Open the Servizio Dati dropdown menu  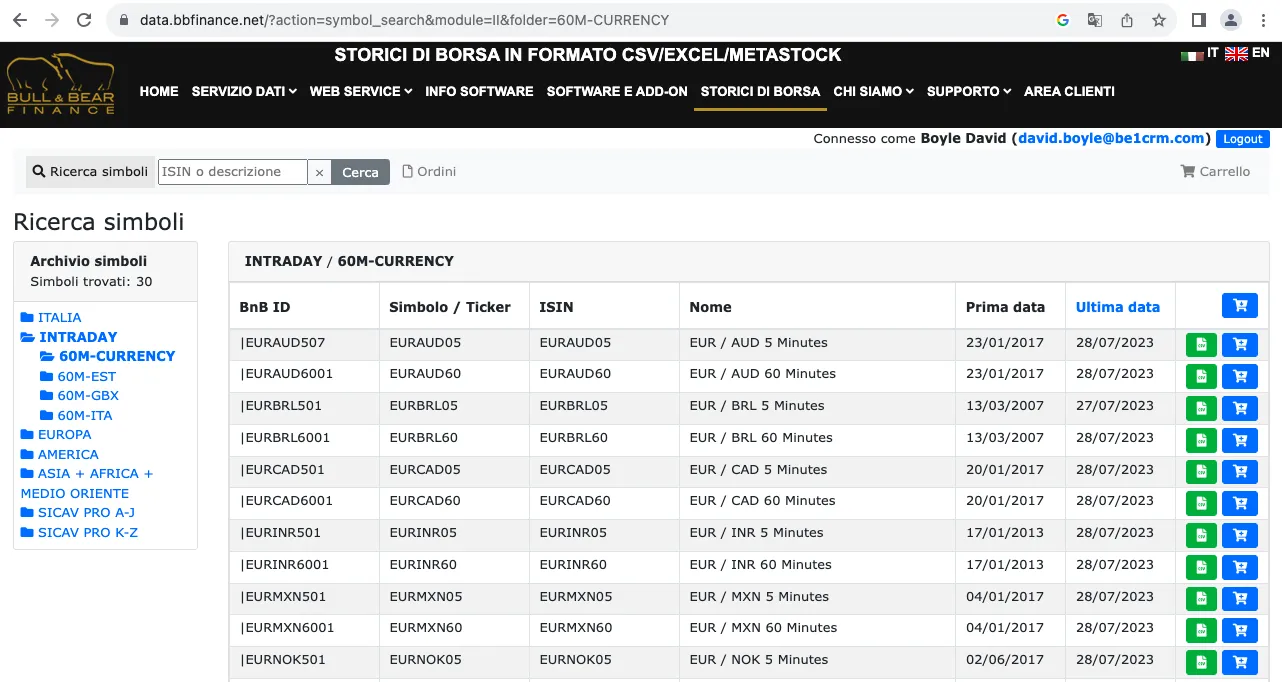point(244,91)
